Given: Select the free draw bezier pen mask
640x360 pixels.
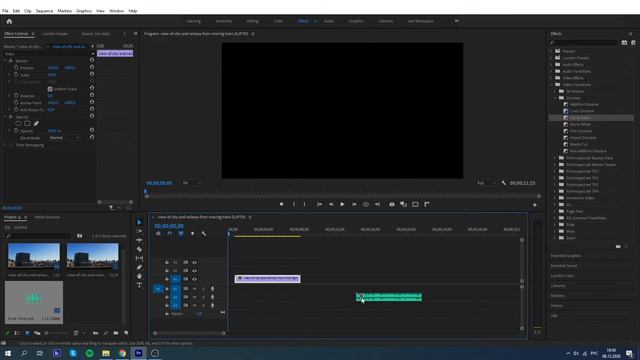Looking at the screenshot, I should click(x=36, y=124).
